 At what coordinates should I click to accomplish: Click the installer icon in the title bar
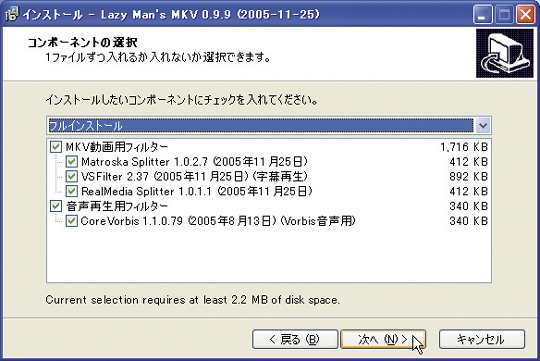coord(11,14)
